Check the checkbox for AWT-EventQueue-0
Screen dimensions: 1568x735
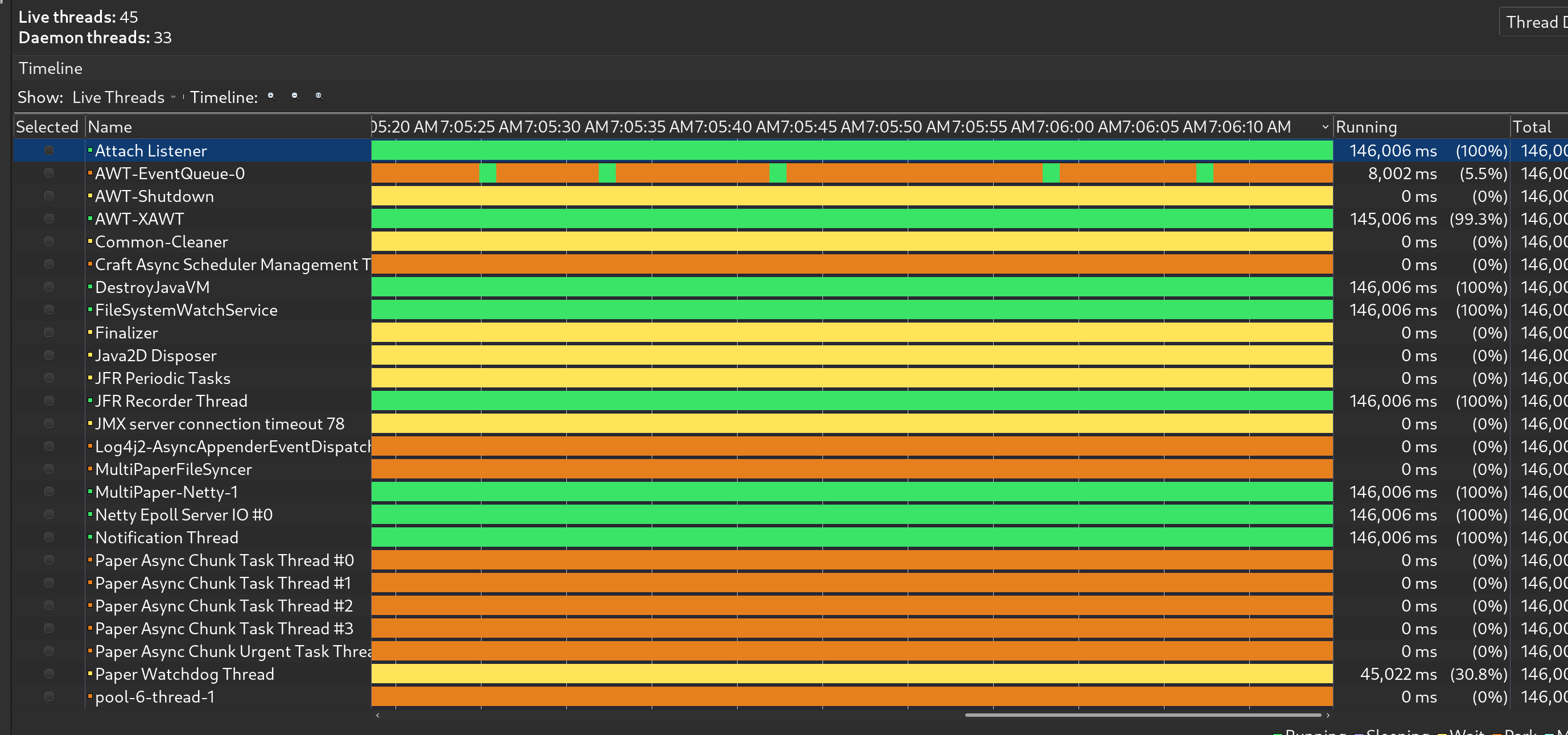pyautogui.click(x=48, y=174)
